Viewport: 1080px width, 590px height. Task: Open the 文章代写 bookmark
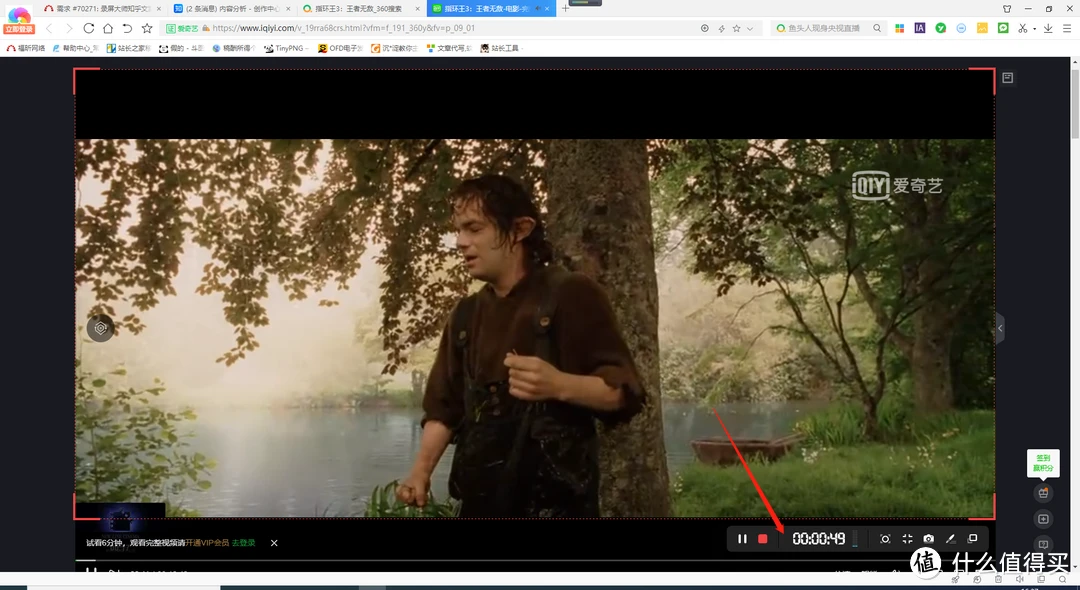click(449, 48)
